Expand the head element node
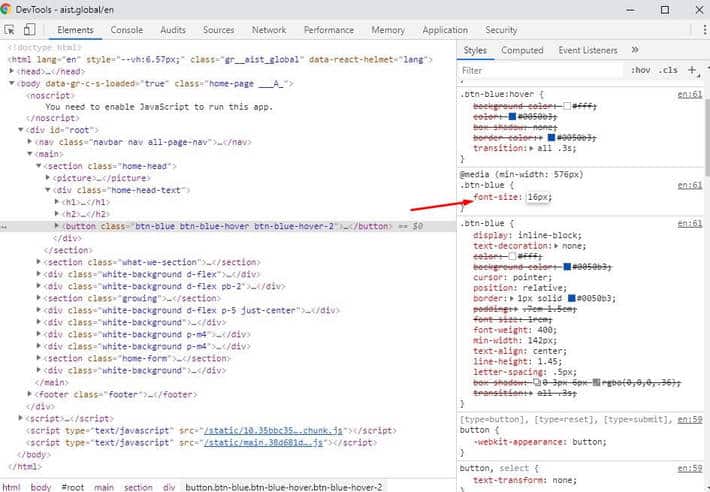The image size is (710, 492). pos(12,71)
